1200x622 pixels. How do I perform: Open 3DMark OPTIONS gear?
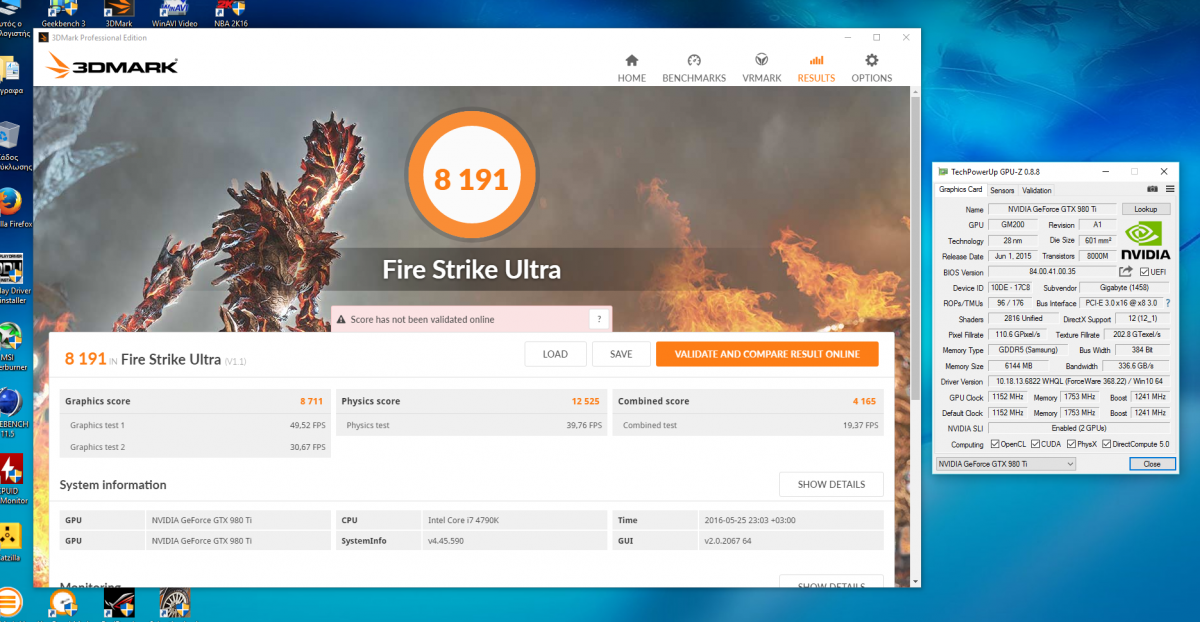click(872, 68)
